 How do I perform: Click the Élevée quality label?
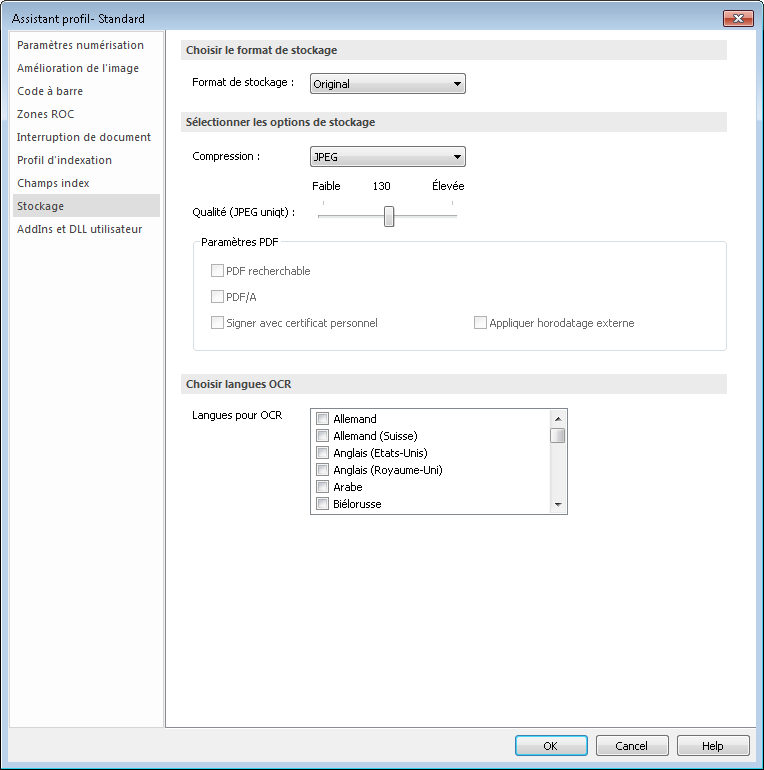[x=448, y=186]
